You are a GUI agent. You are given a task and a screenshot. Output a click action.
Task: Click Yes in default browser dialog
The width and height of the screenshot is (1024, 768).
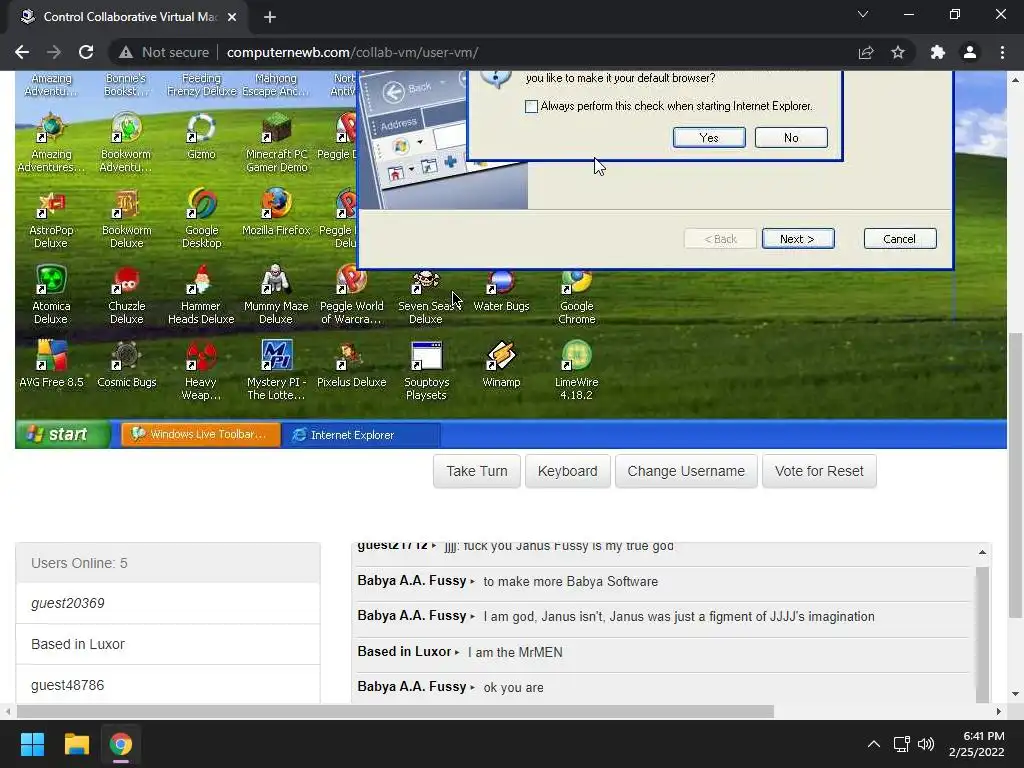(x=709, y=138)
